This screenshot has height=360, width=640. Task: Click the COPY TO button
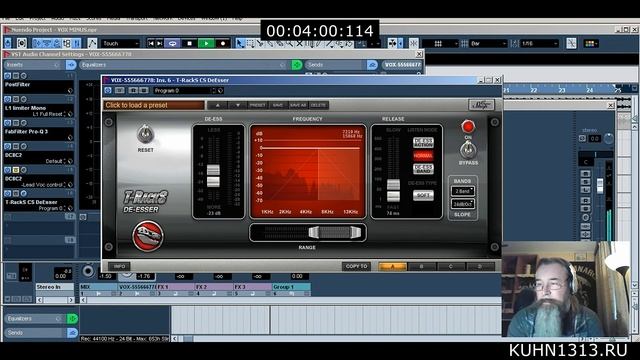[356, 267]
